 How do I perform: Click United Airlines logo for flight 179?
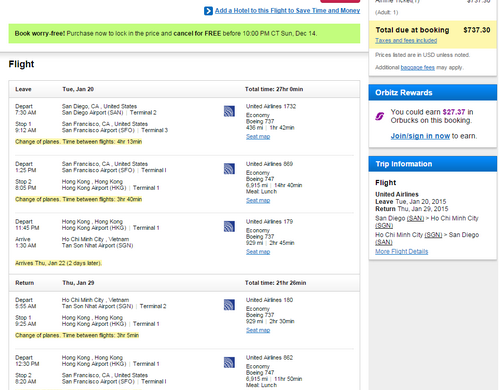229,226
